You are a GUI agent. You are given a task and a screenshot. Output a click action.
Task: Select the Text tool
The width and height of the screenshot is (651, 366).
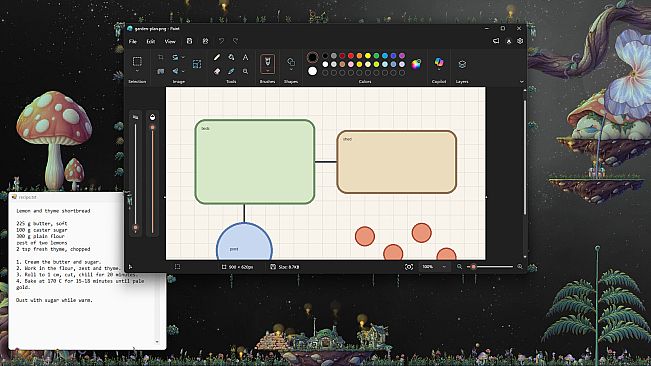click(x=245, y=57)
